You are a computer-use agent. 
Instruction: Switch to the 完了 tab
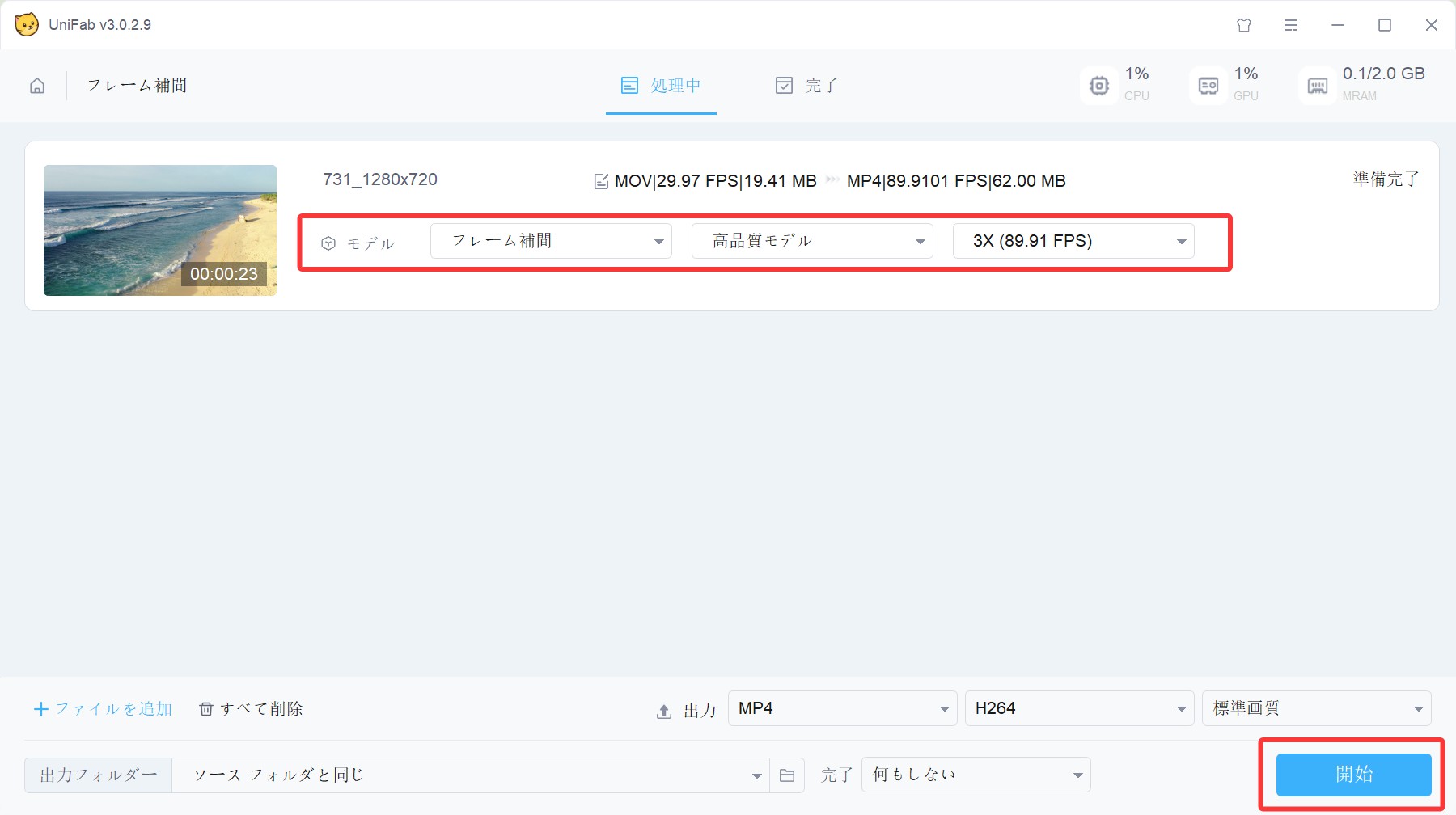(806, 86)
